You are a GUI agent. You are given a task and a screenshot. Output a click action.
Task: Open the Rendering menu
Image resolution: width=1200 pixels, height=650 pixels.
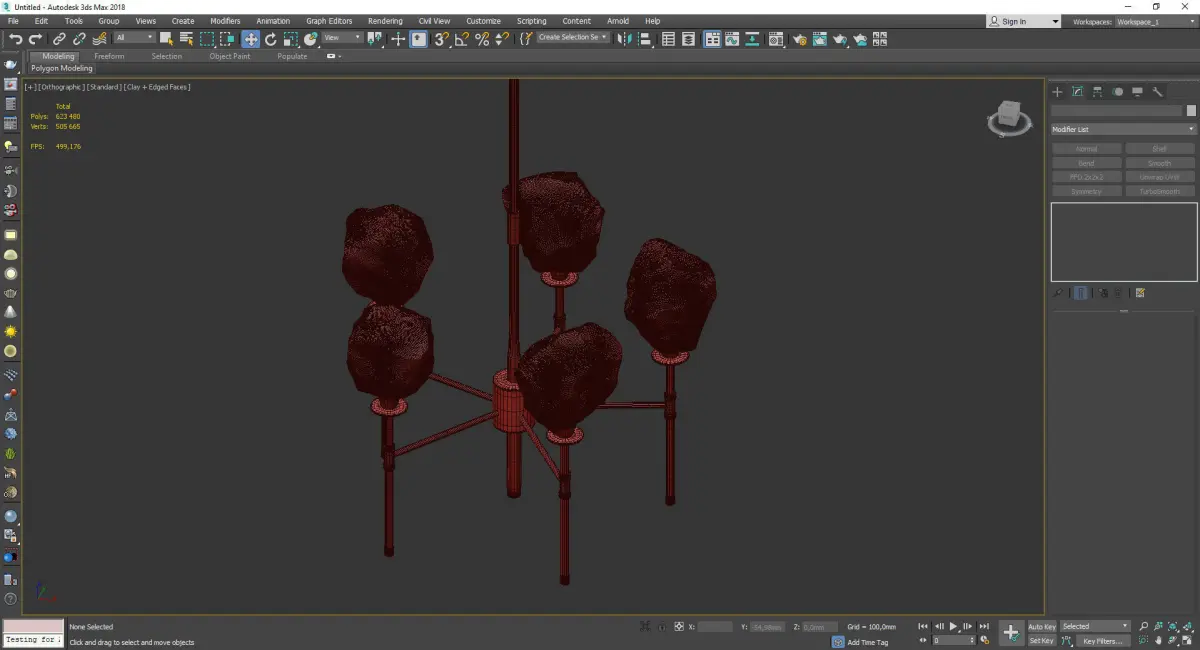pos(385,21)
